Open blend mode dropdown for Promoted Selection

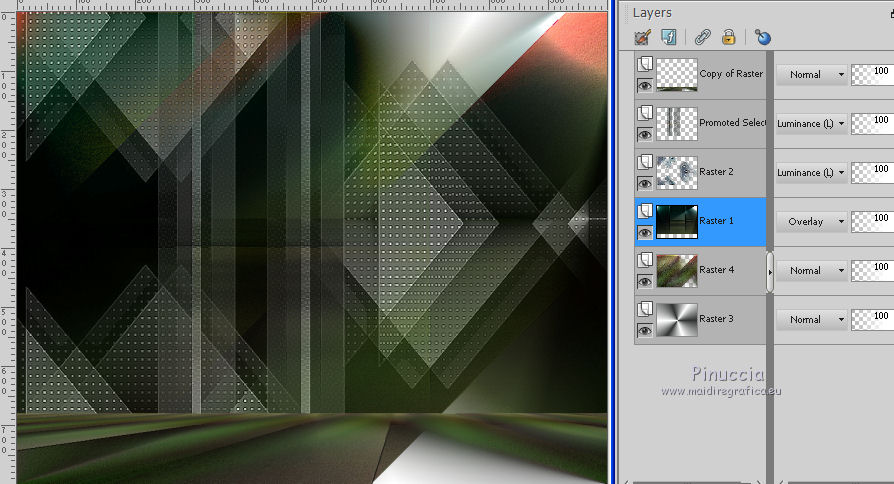click(811, 124)
